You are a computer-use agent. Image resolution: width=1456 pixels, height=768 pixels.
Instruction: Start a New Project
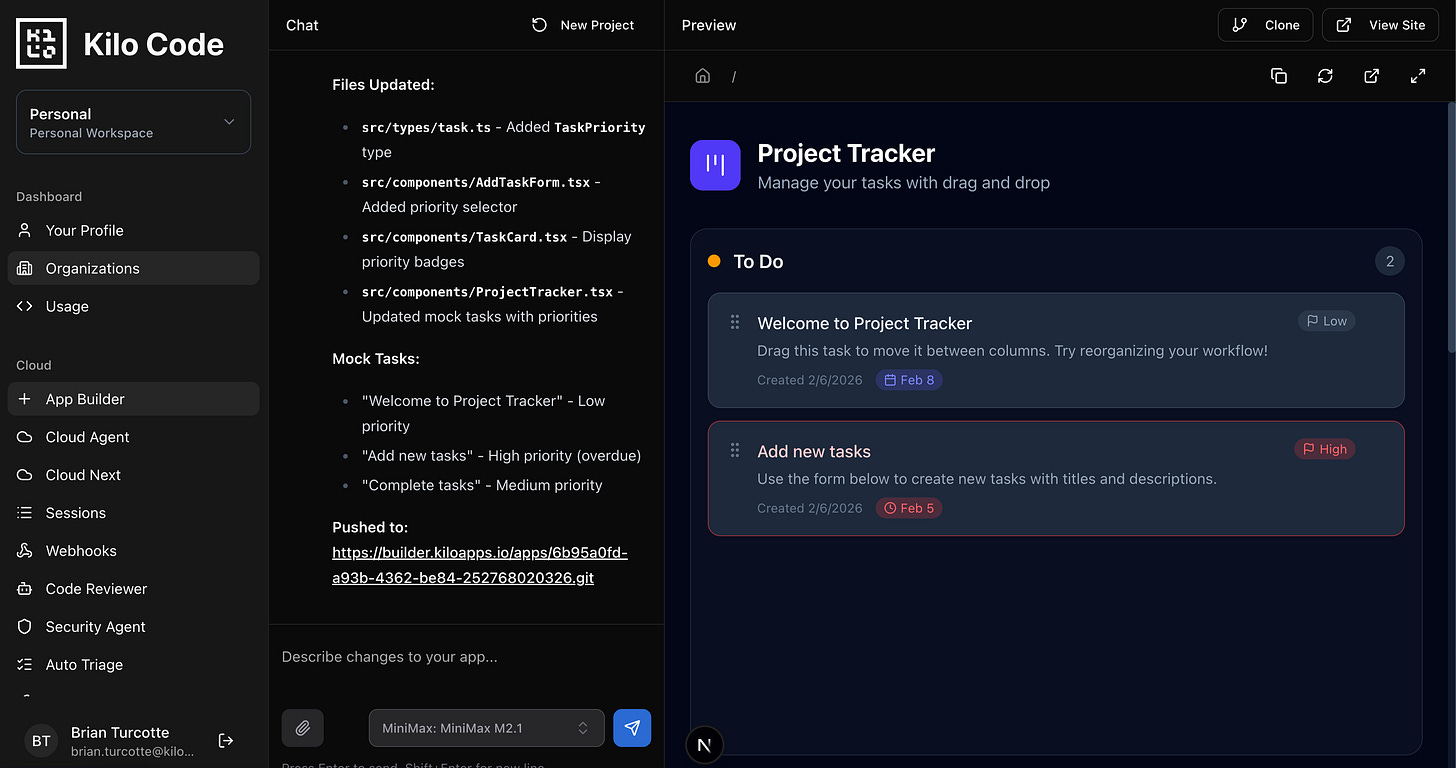point(583,25)
